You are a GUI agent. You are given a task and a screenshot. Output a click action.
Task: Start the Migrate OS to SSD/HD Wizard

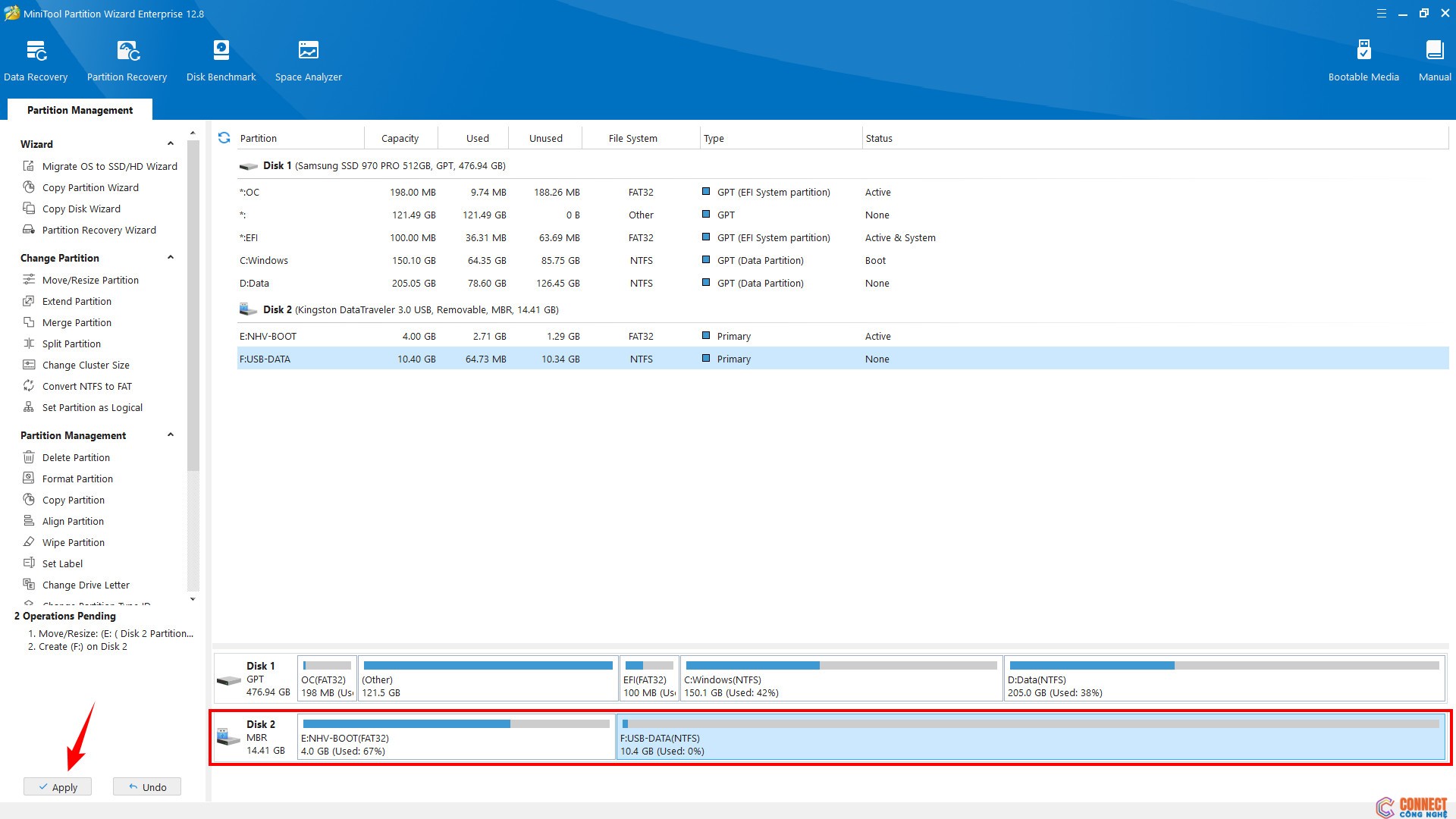point(102,166)
